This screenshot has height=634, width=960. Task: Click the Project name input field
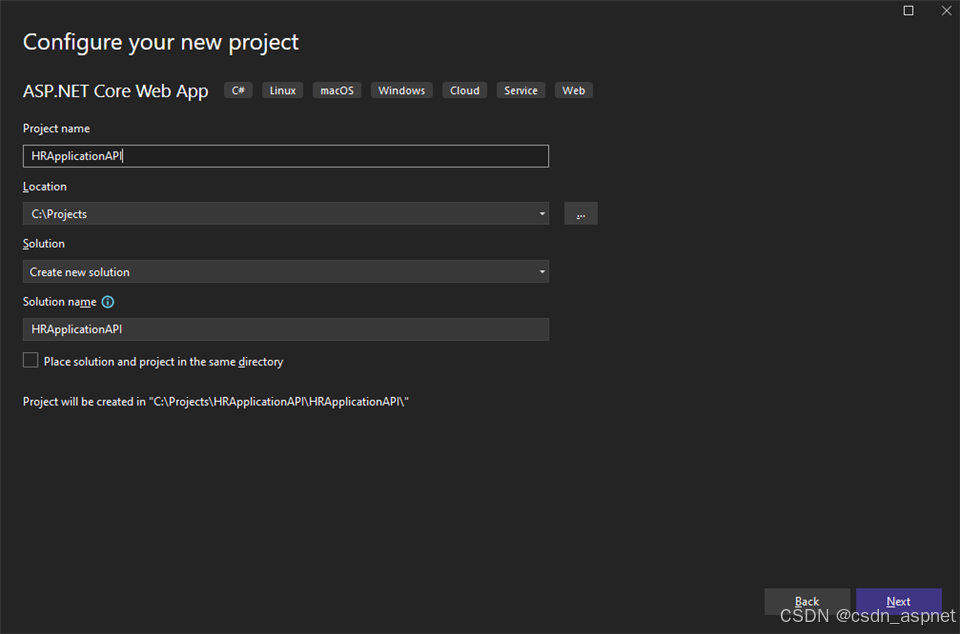[286, 156]
